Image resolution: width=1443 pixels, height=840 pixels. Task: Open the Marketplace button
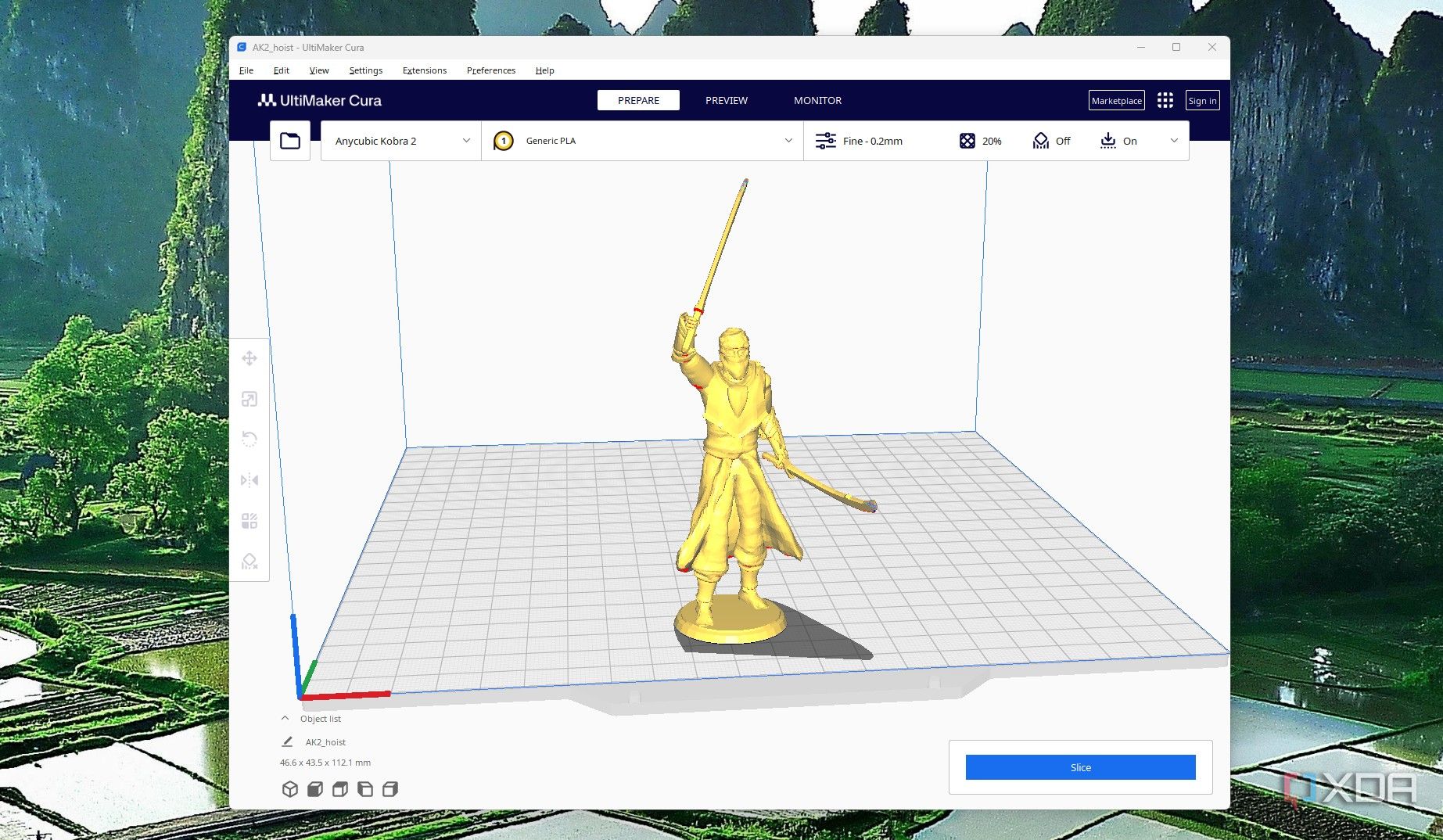pos(1117,100)
